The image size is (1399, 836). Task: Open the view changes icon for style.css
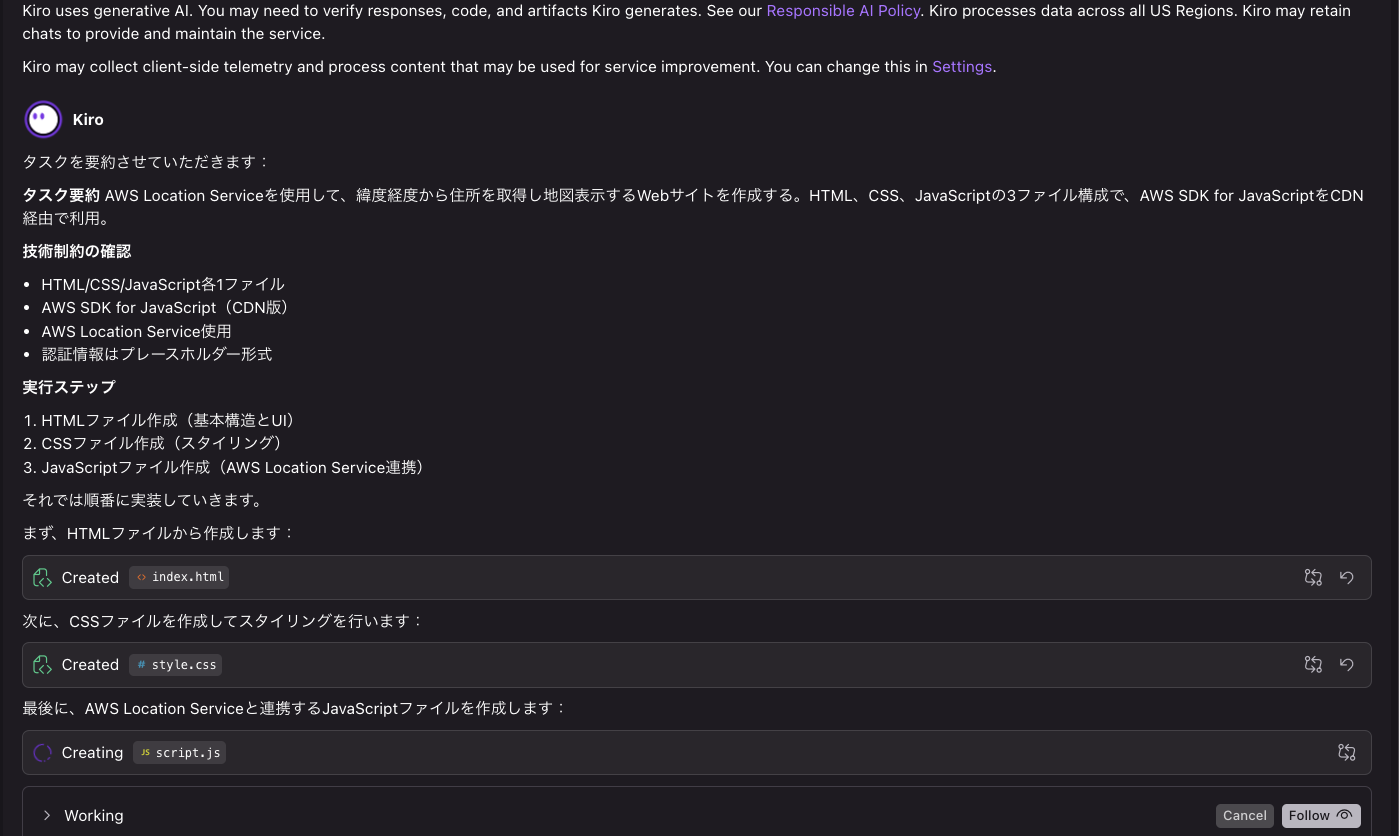(x=1313, y=664)
